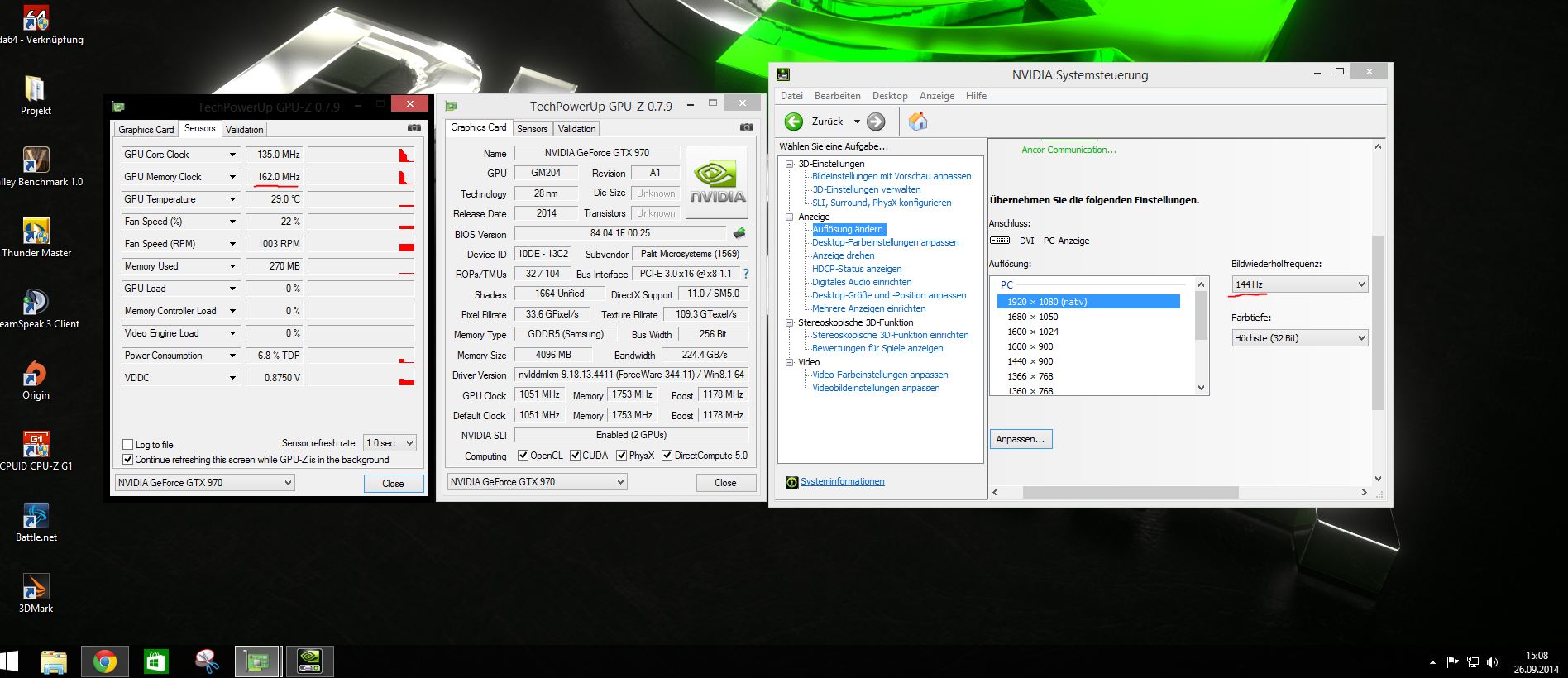Click the camera screenshot icon in GPU-Z Graphics Card window
Image resolution: width=1568 pixels, height=678 pixels.
tap(747, 127)
